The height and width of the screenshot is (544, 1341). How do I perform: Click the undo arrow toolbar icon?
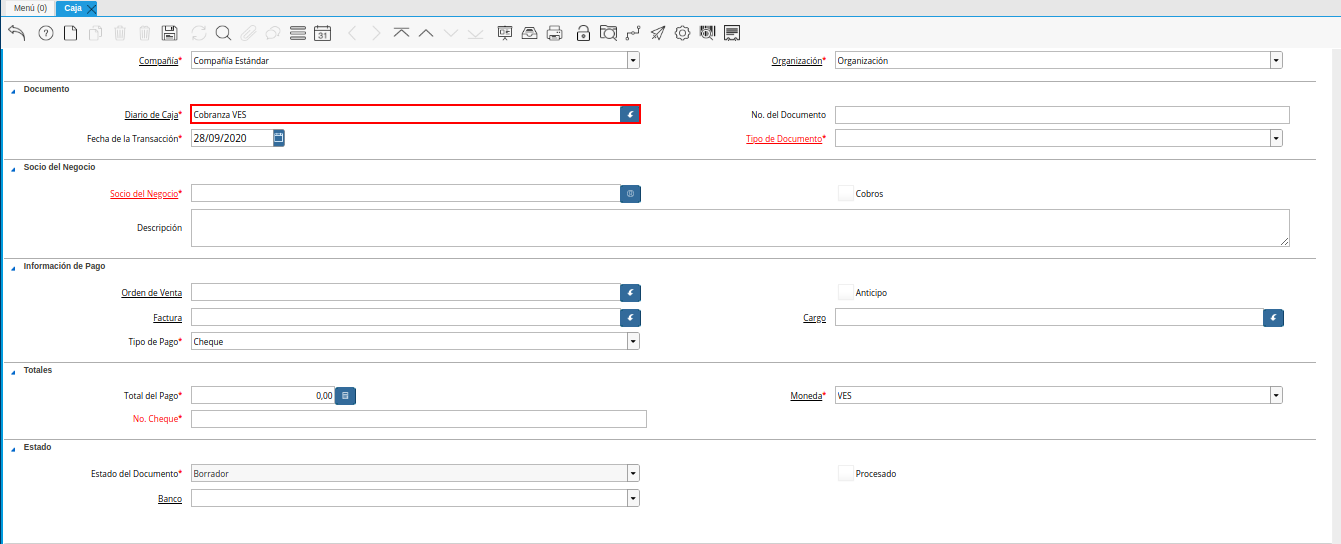pyautogui.click(x=16, y=33)
